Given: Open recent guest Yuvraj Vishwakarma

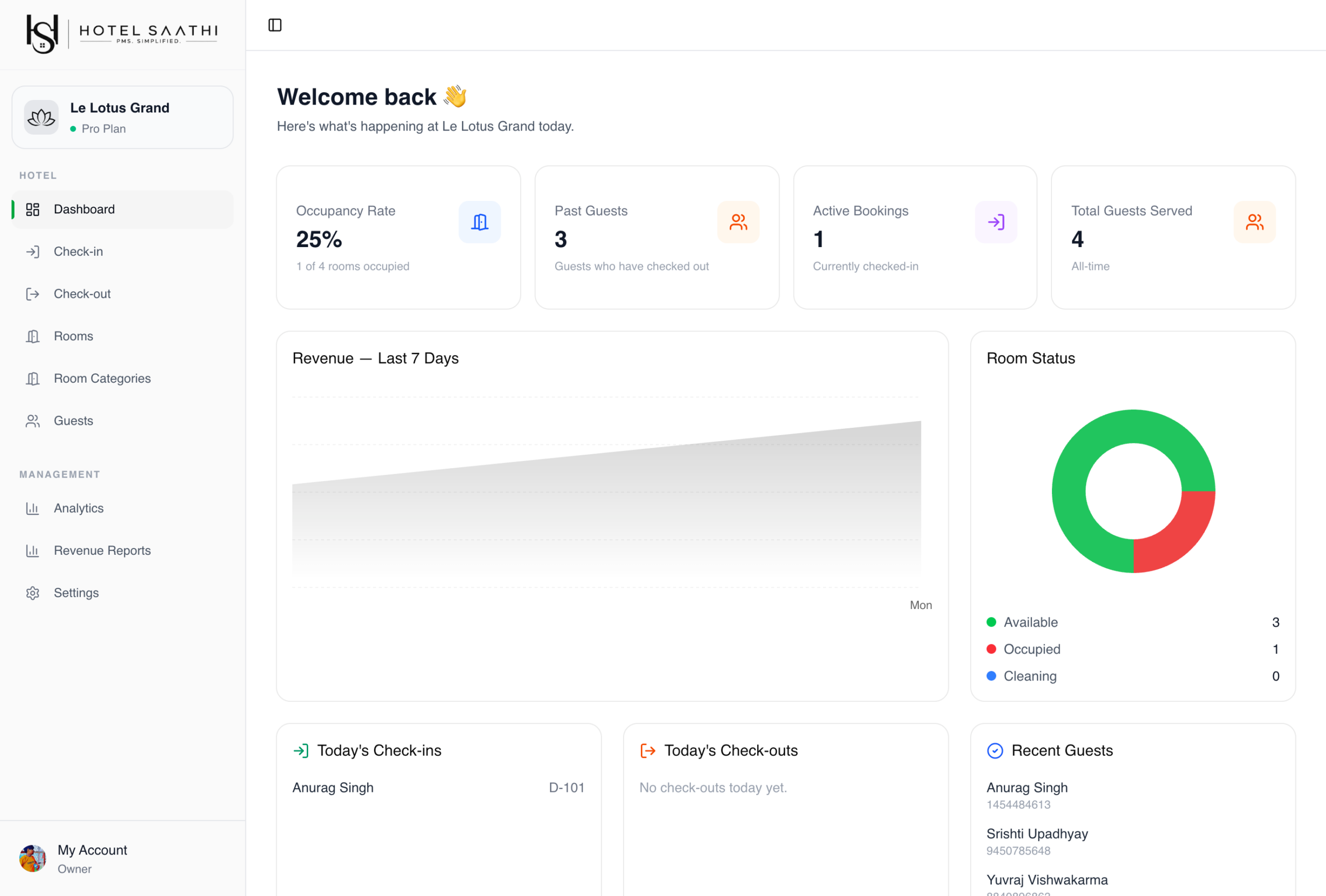Looking at the screenshot, I should [1047, 880].
